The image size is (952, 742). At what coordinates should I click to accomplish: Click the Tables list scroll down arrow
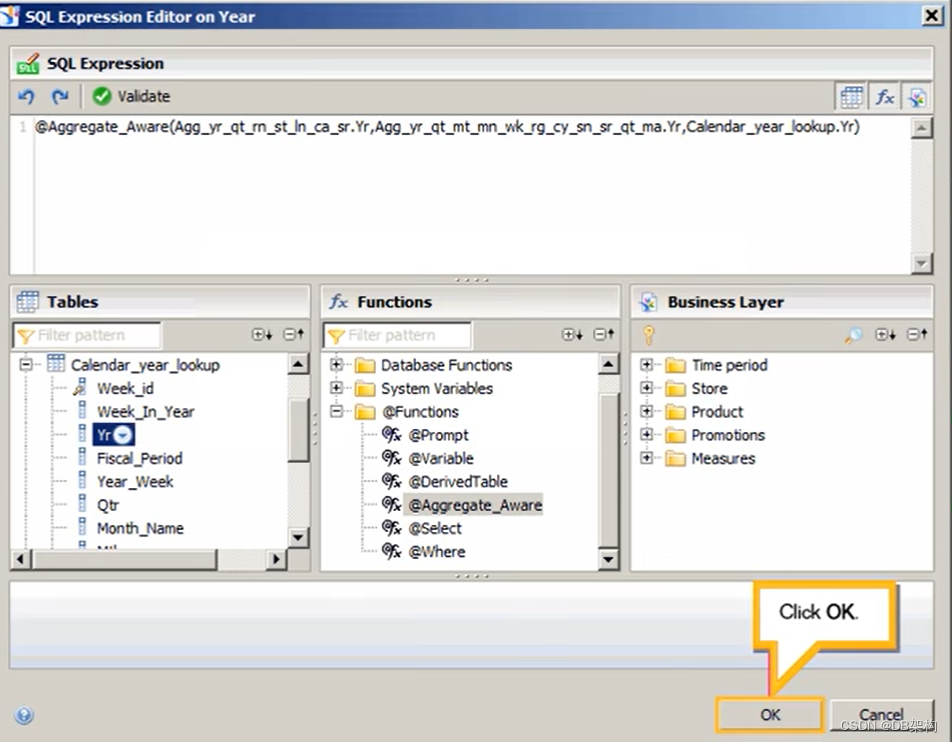click(x=298, y=537)
